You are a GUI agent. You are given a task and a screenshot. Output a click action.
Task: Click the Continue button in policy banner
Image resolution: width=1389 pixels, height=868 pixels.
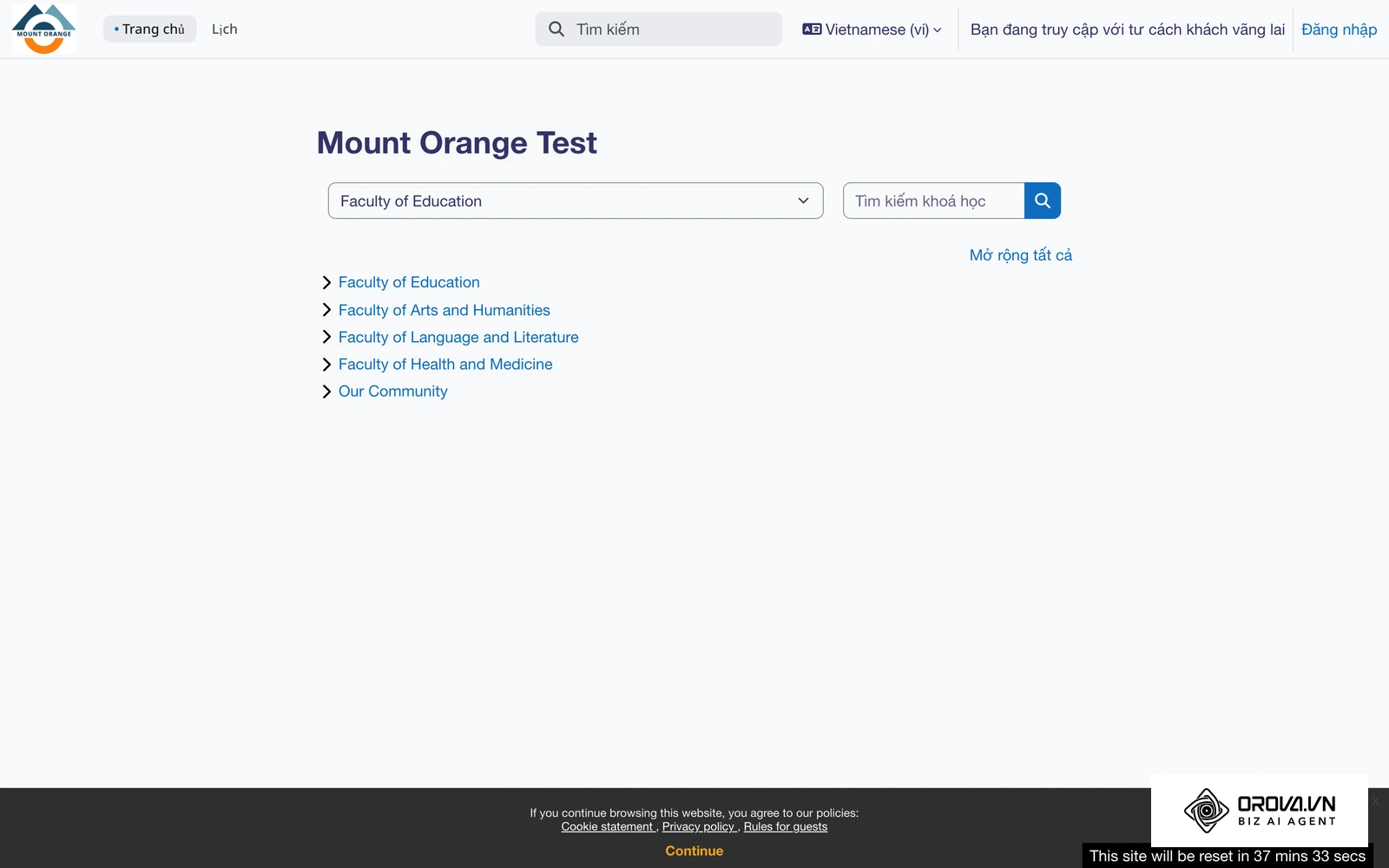[694, 852]
